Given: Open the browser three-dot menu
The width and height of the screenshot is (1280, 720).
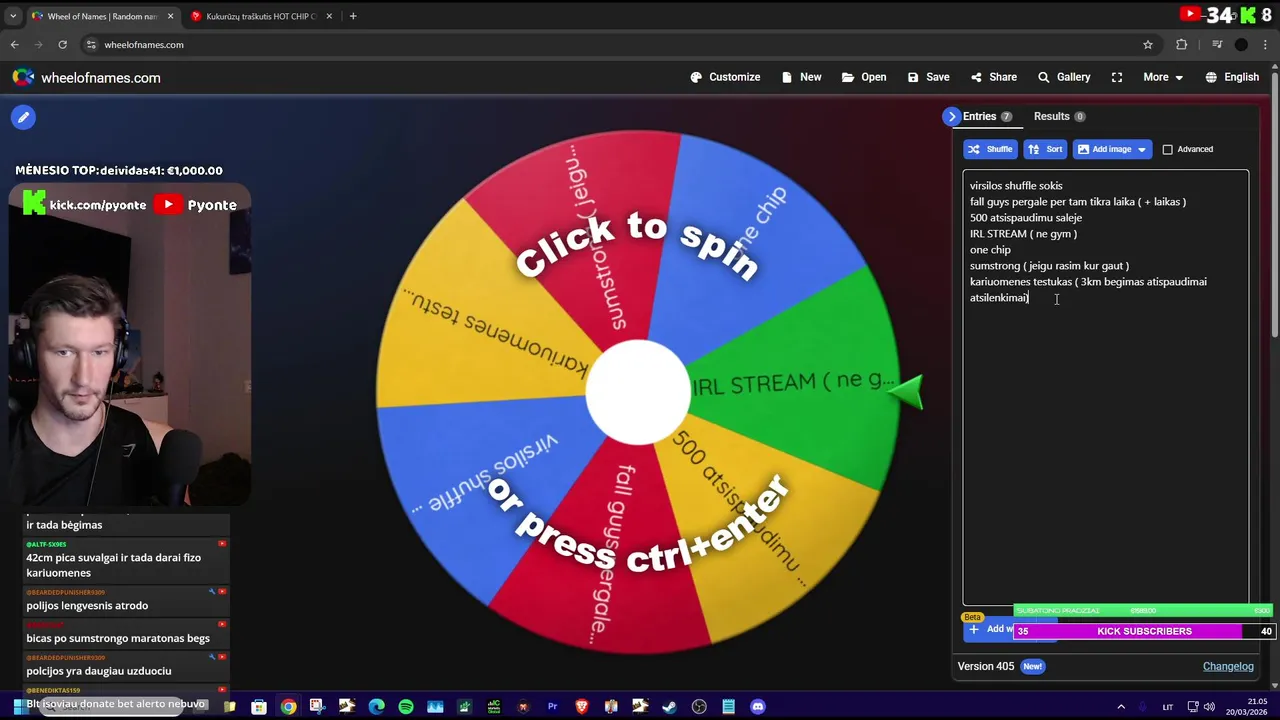Looking at the screenshot, I should (1266, 44).
